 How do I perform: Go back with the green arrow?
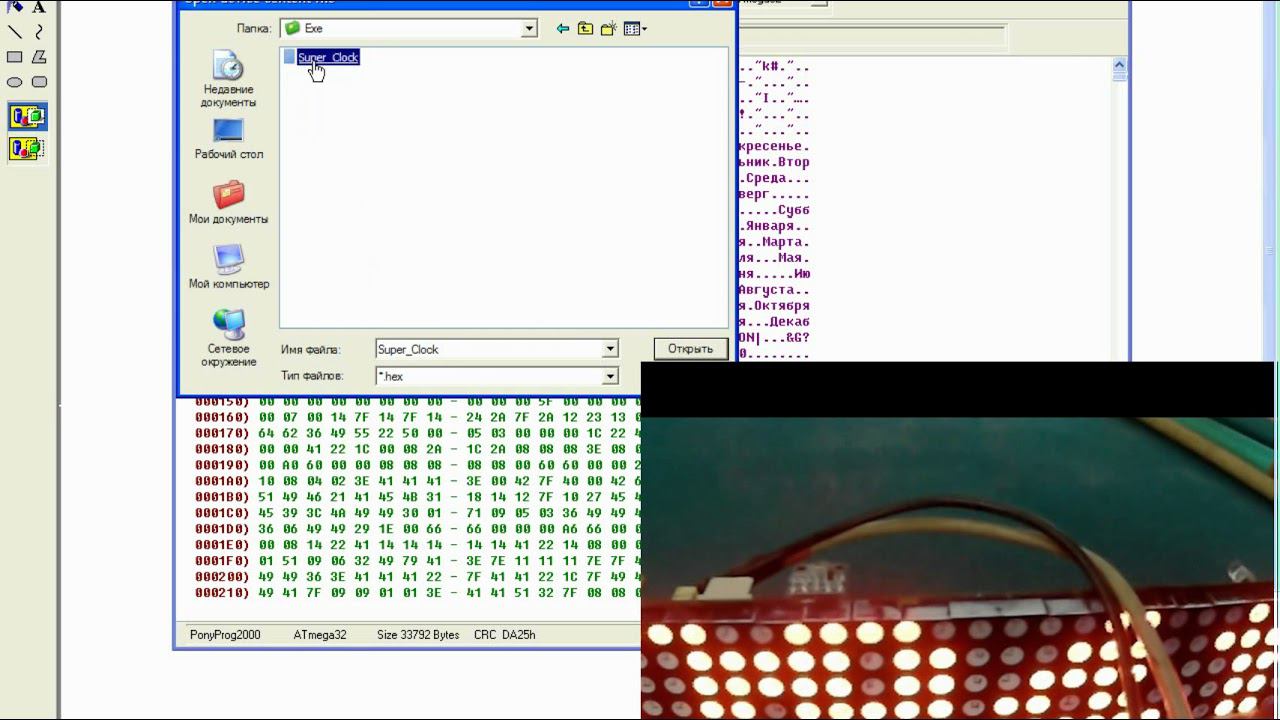click(562, 29)
